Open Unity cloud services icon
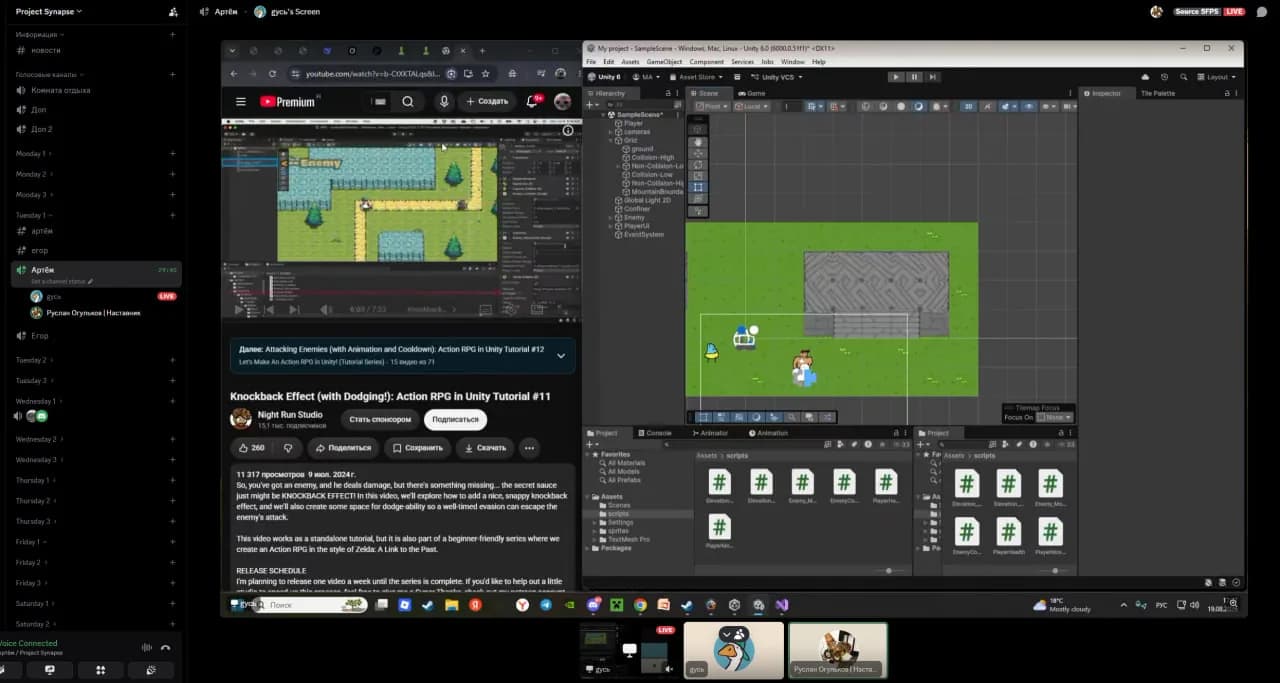The image size is (1280, 683). coord(1146,77)
